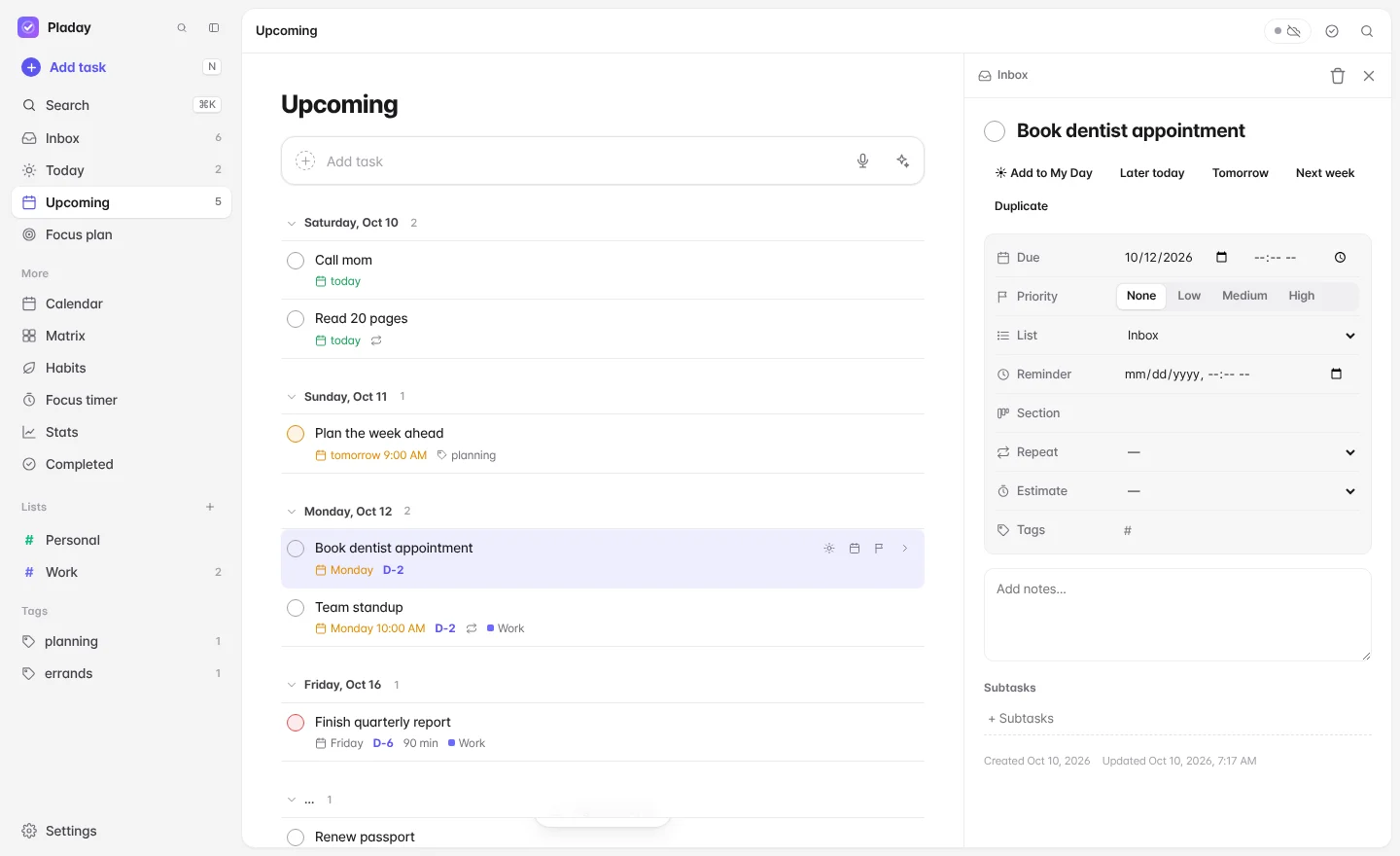Click the repeat icon on Read 20 pages
1400x856 pixels.
pyautogui.click(x=376, y=340)
